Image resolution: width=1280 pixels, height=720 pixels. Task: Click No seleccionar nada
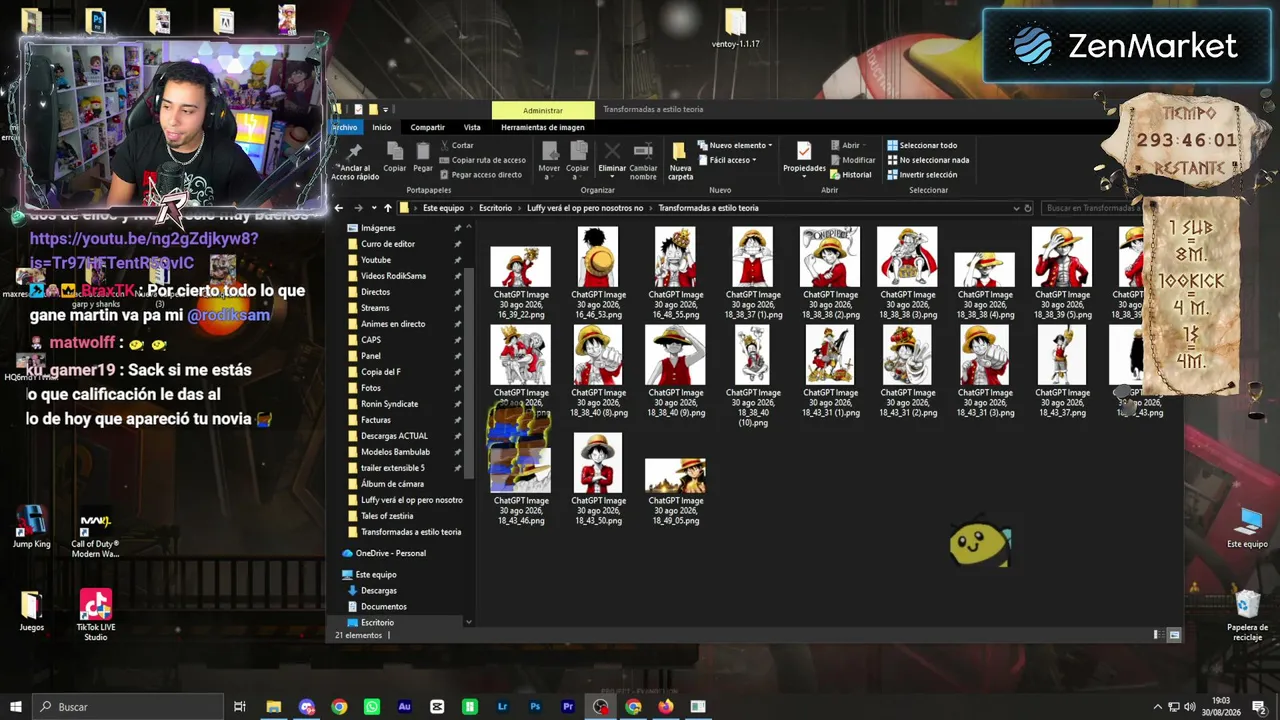point(927,160)
